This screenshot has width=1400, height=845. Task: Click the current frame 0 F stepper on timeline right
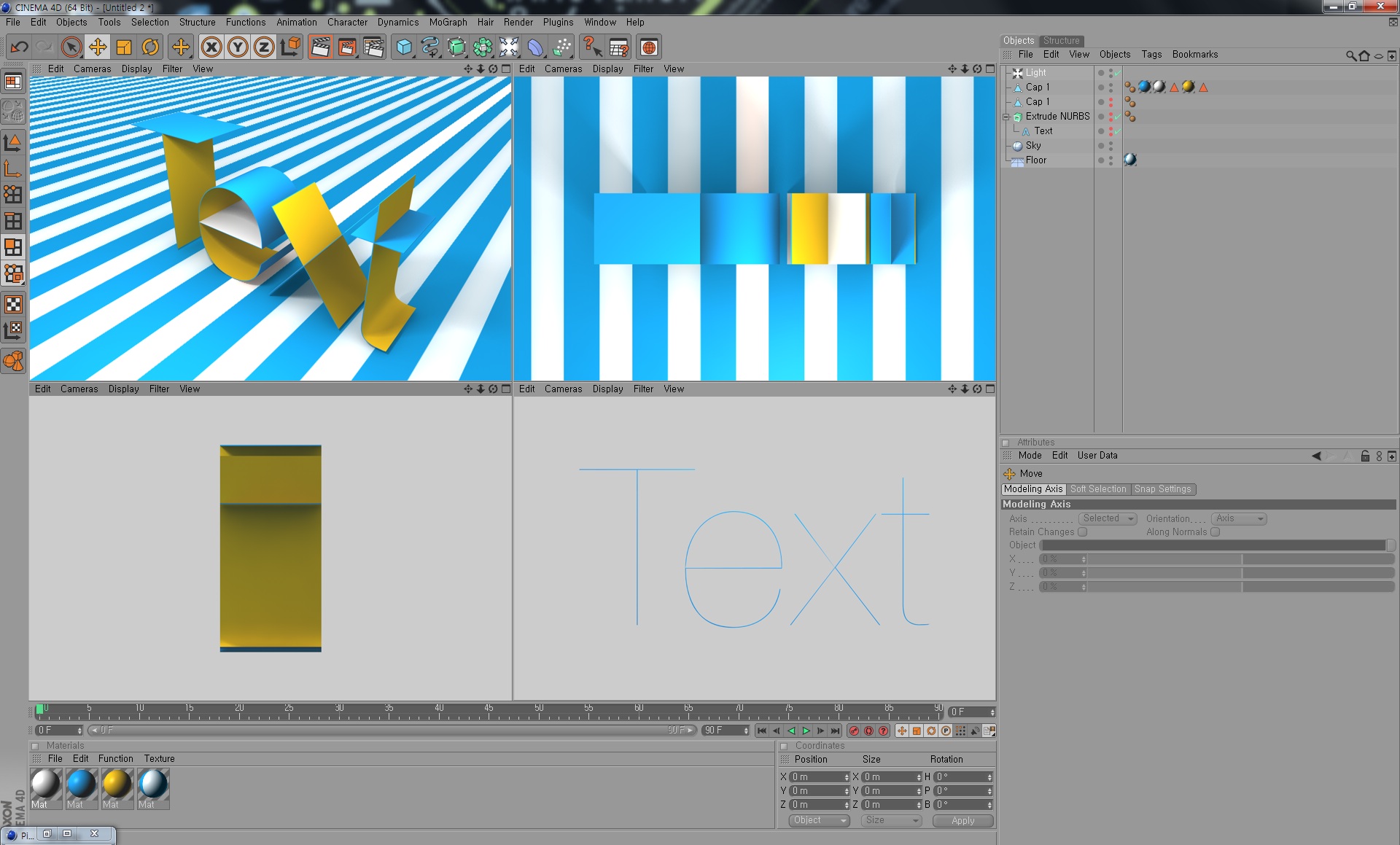pos(992,712)
